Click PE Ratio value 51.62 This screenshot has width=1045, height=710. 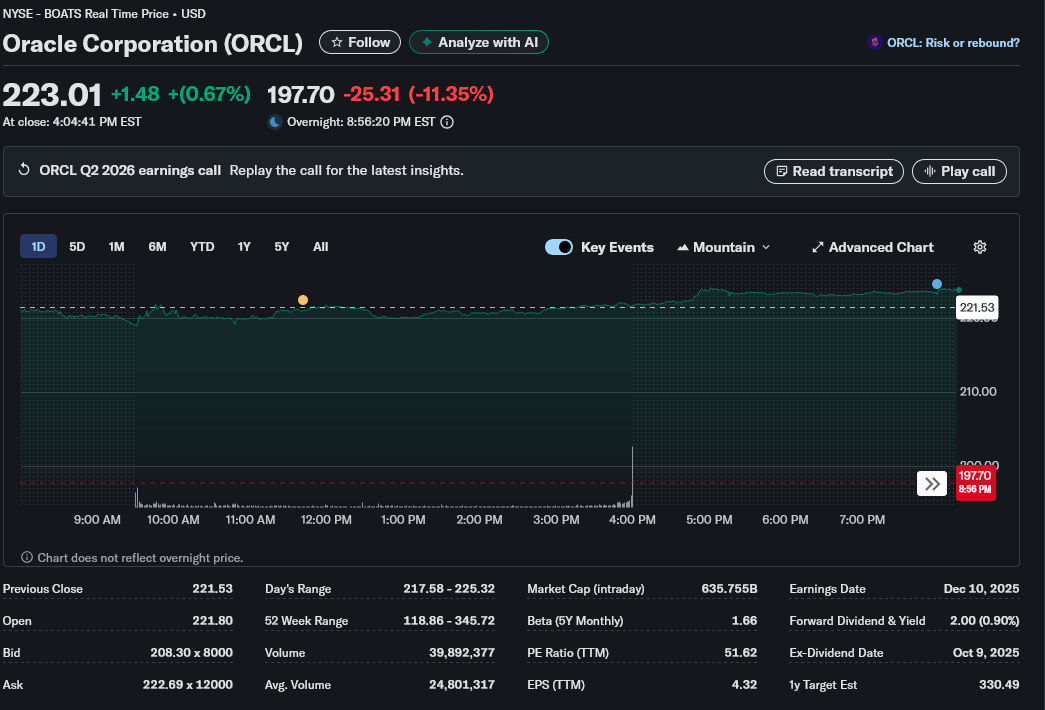tap(740, 653)
